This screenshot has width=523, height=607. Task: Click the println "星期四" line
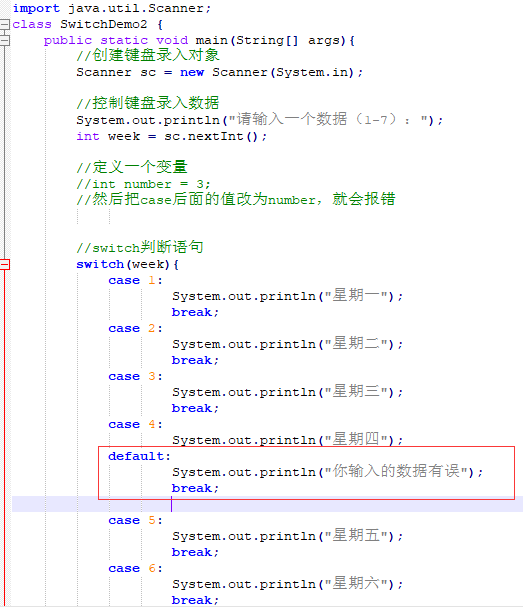tap(287, 440)
